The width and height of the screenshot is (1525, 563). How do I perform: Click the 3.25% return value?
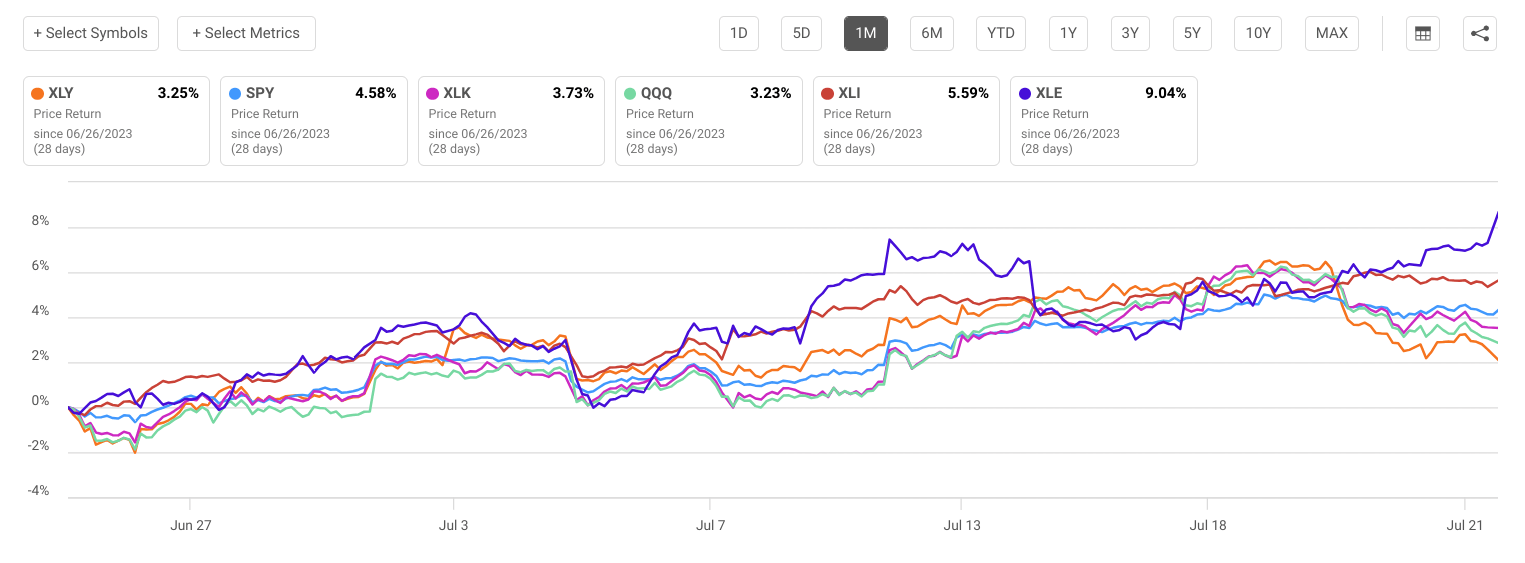[x=178, y=93]
